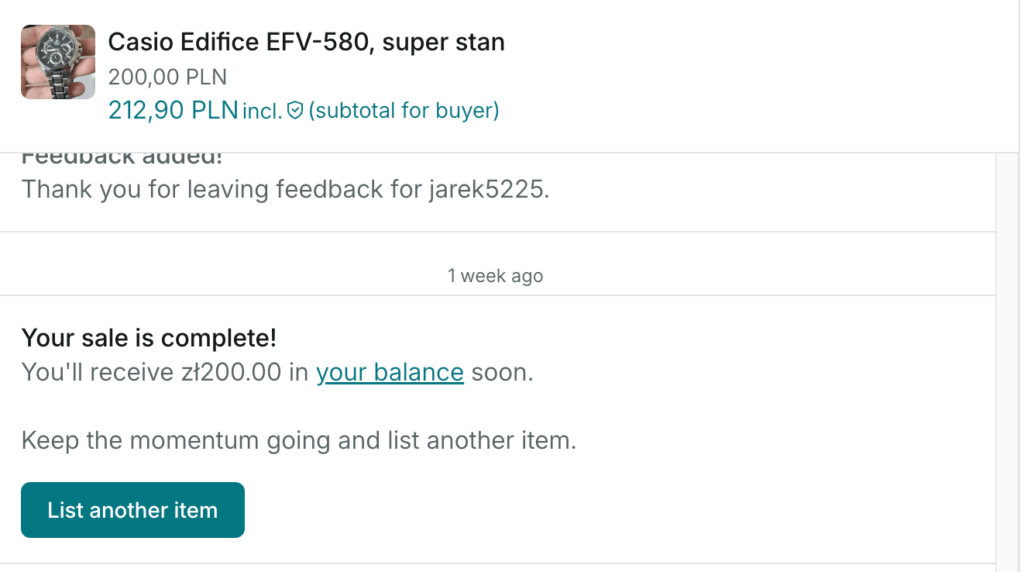Click the username jarek5225 in feedback message
The width and height of the screenshot is (1024, 572).
[x=489, y=189]
